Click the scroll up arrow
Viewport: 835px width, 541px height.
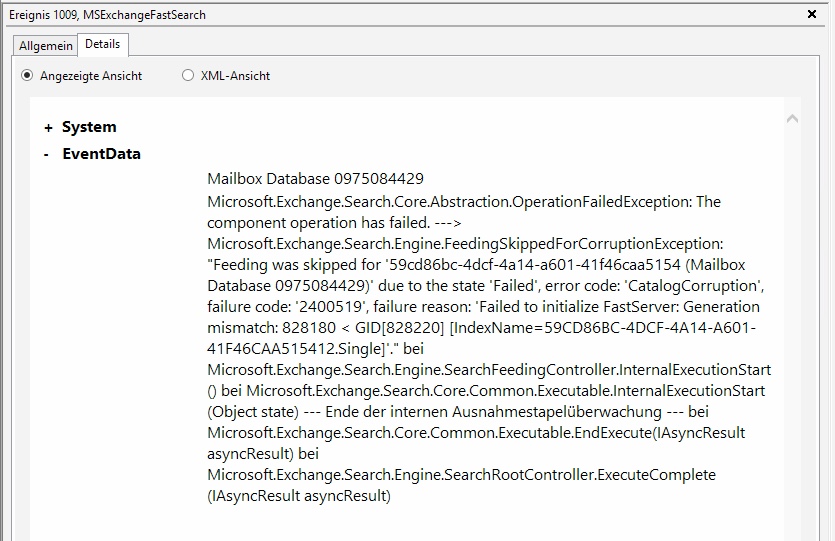coord(792,119)
